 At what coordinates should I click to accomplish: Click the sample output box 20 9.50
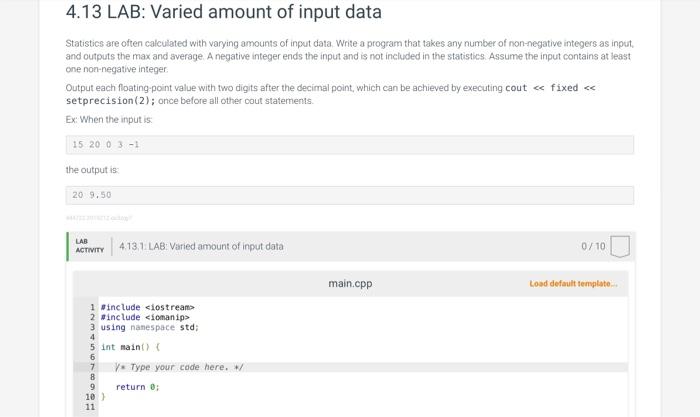350,195
